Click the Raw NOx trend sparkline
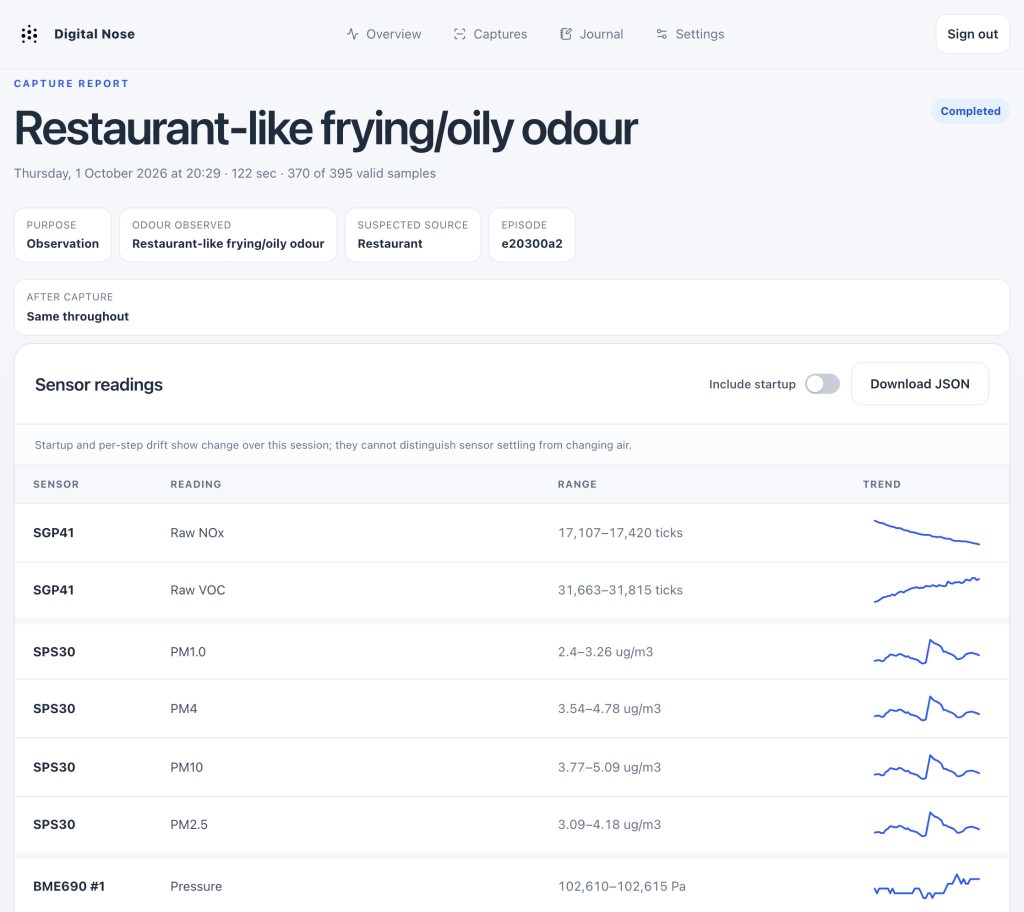The height and width of the screenshot is (912, 1024). (927, 532)
